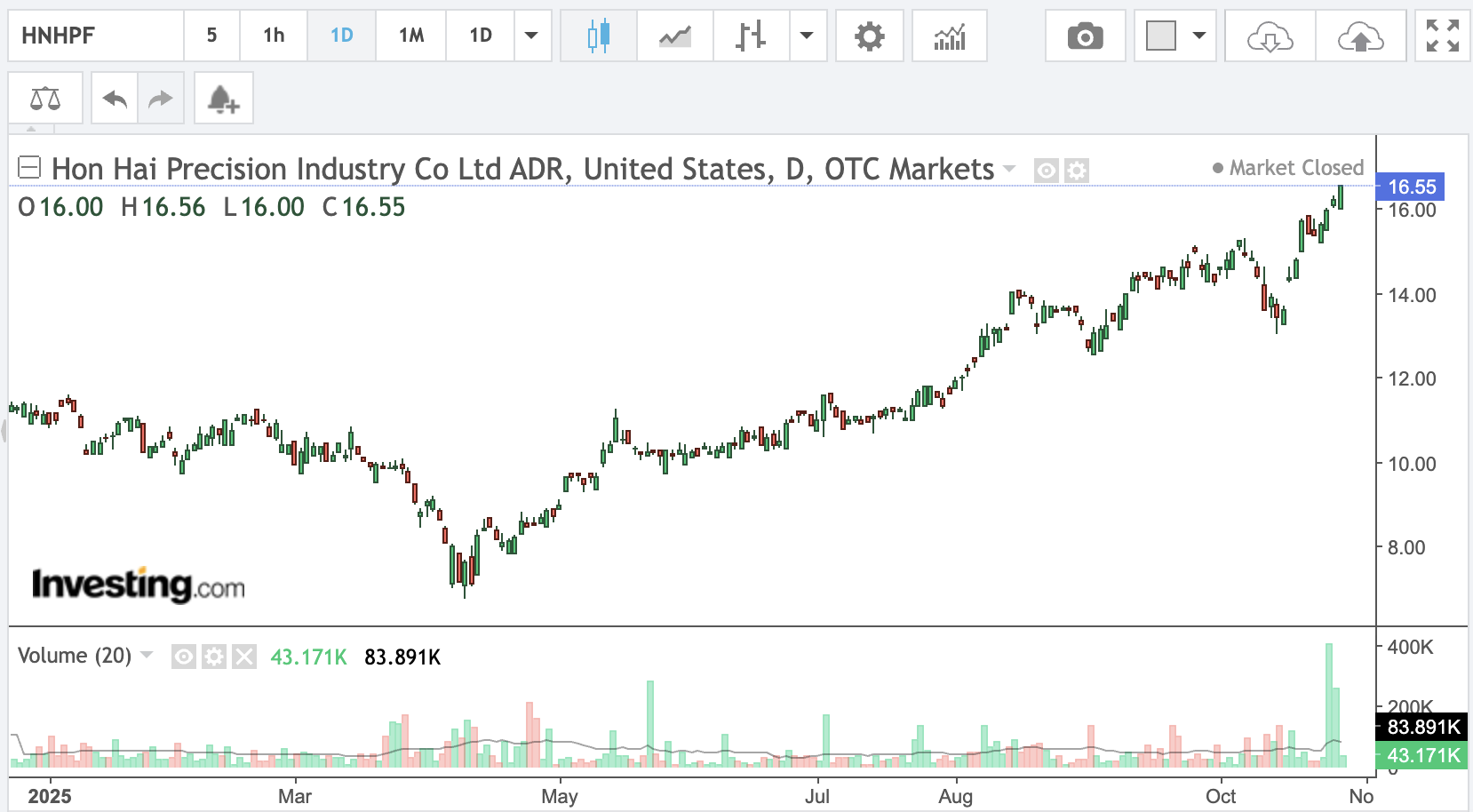Select the 1h interval tab
The image size is (1473, 812).
point(274,36)
